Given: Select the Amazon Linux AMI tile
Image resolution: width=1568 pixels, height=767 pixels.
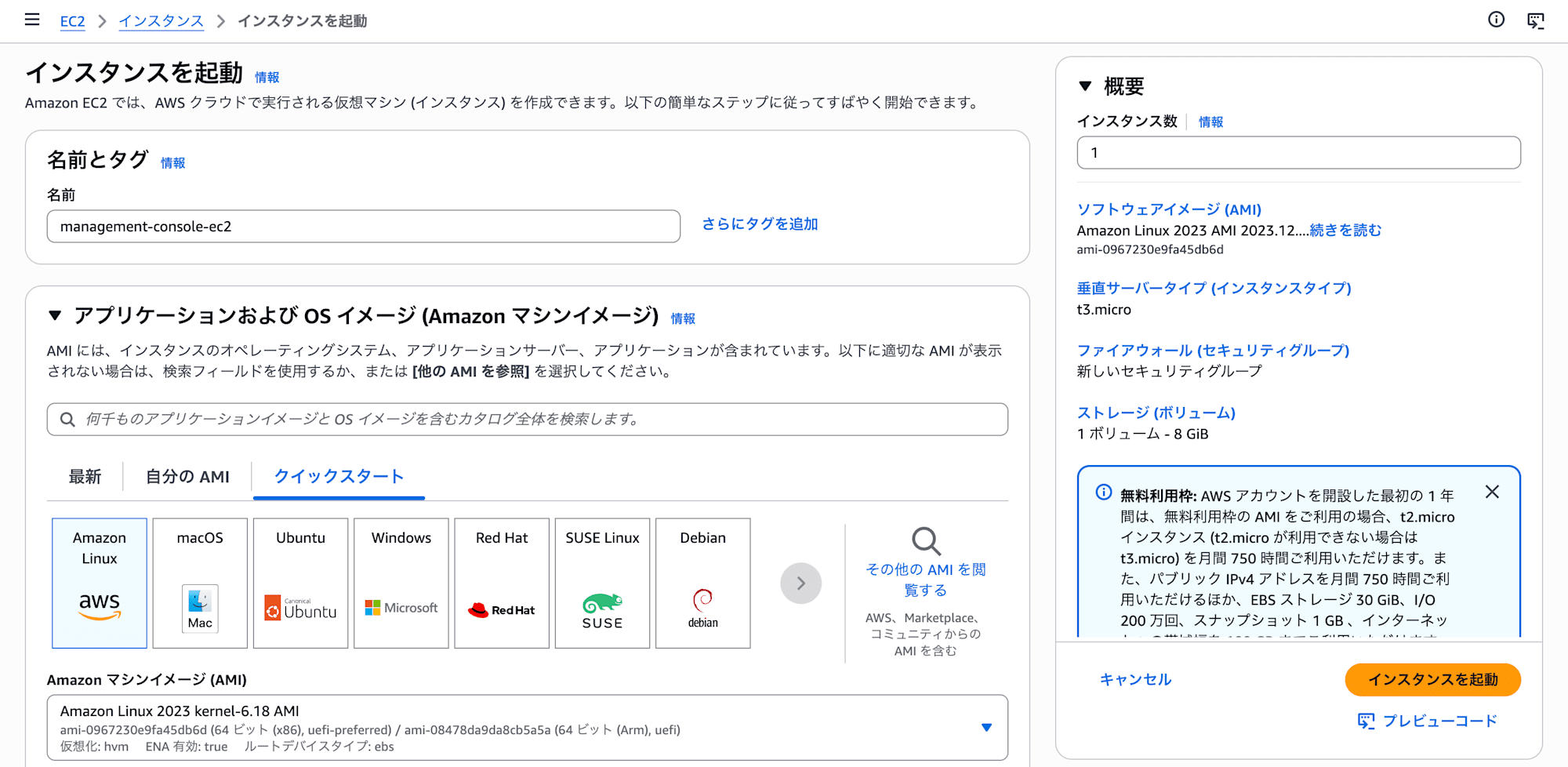Looking at the screenshot, I should tap(100, 583).
